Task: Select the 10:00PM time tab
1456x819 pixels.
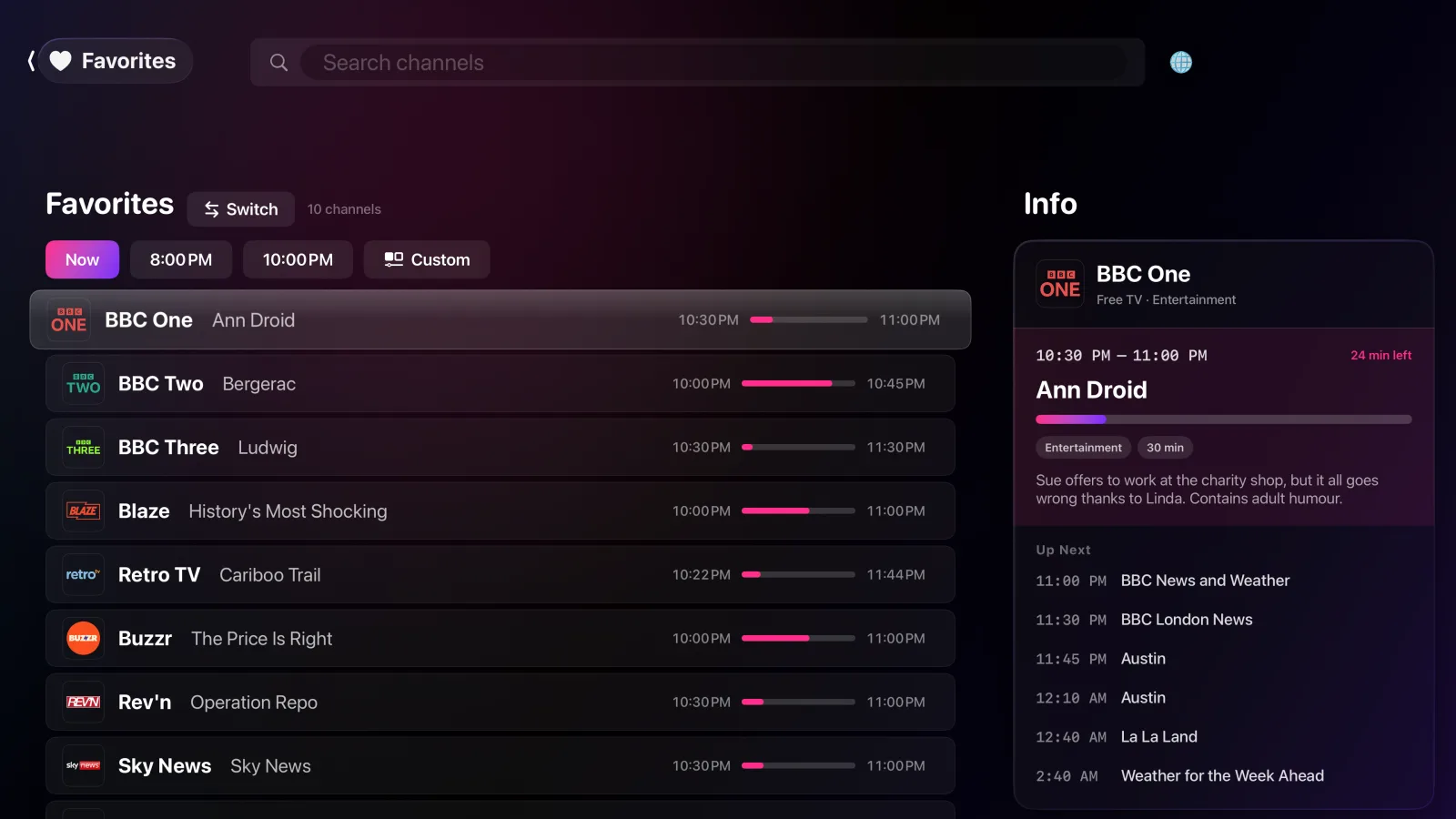Action: [x=298, y=259]
